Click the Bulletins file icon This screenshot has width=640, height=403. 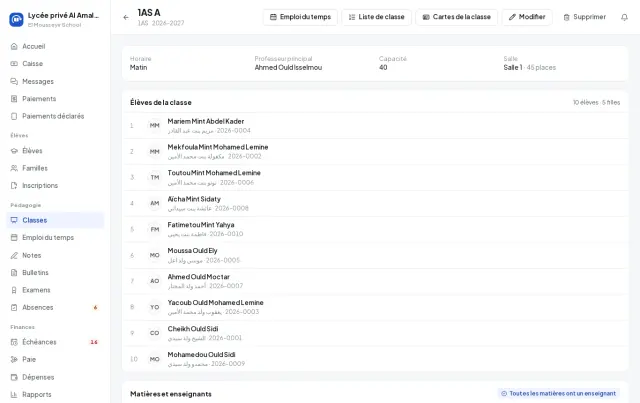coord(14,273)
